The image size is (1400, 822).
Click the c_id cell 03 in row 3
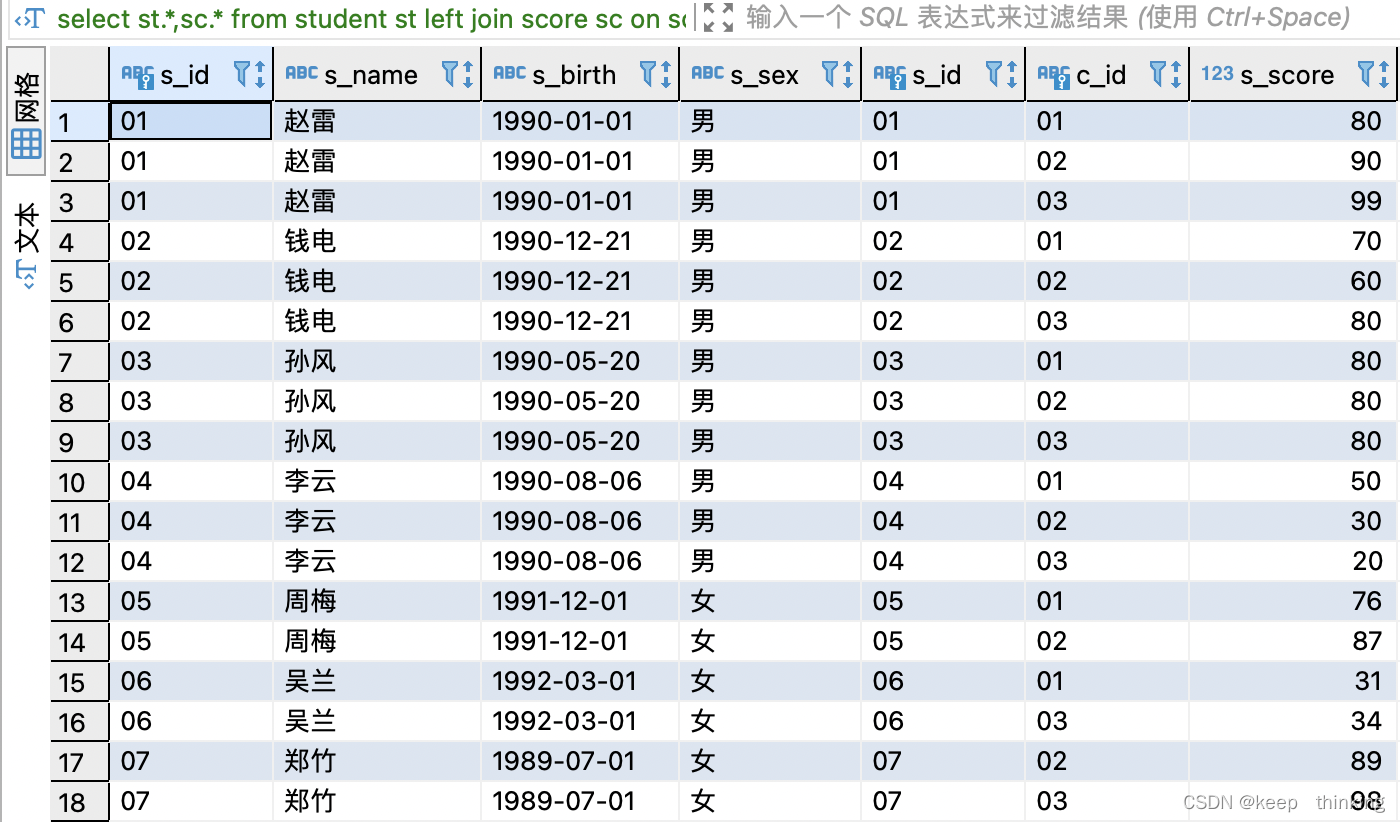tap(1107, 201)
